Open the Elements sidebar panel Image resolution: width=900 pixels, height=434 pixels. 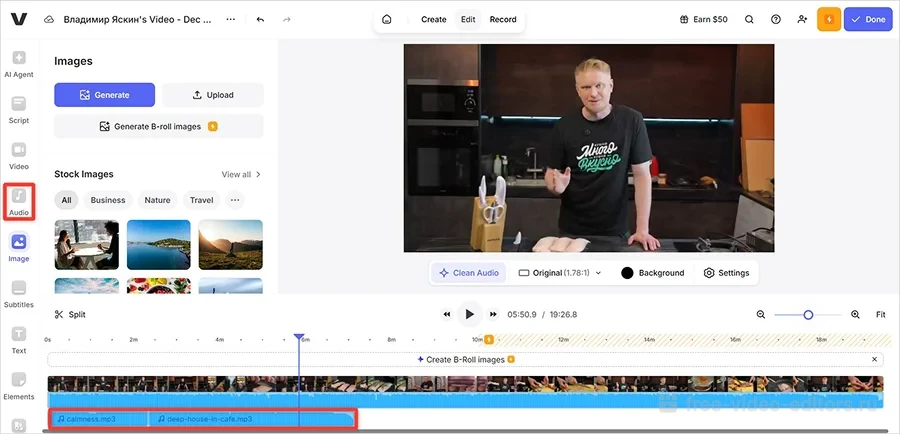click(19, 386)
